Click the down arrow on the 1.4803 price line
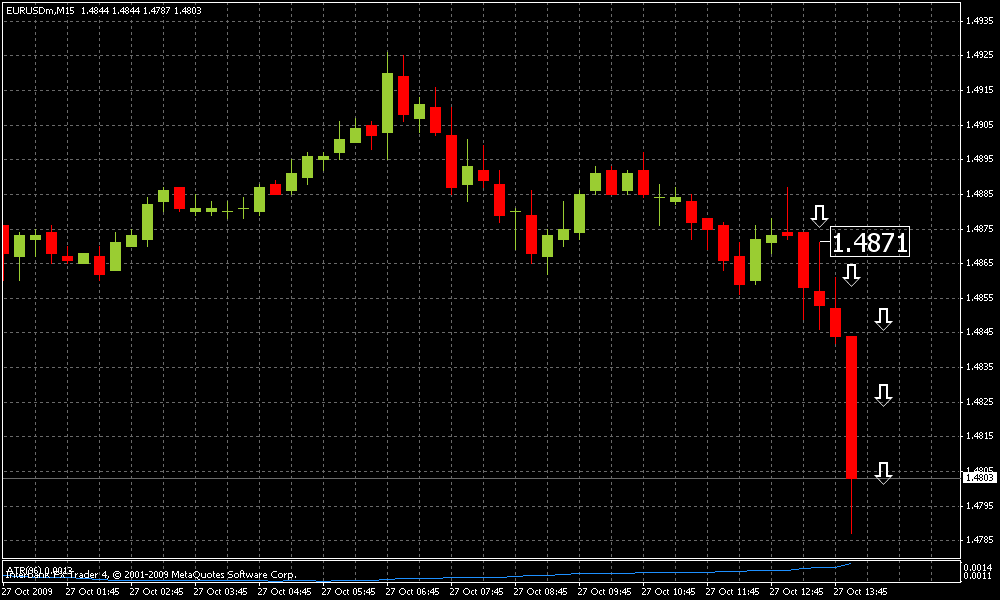1000x600 pixels. tap(883, 473)
